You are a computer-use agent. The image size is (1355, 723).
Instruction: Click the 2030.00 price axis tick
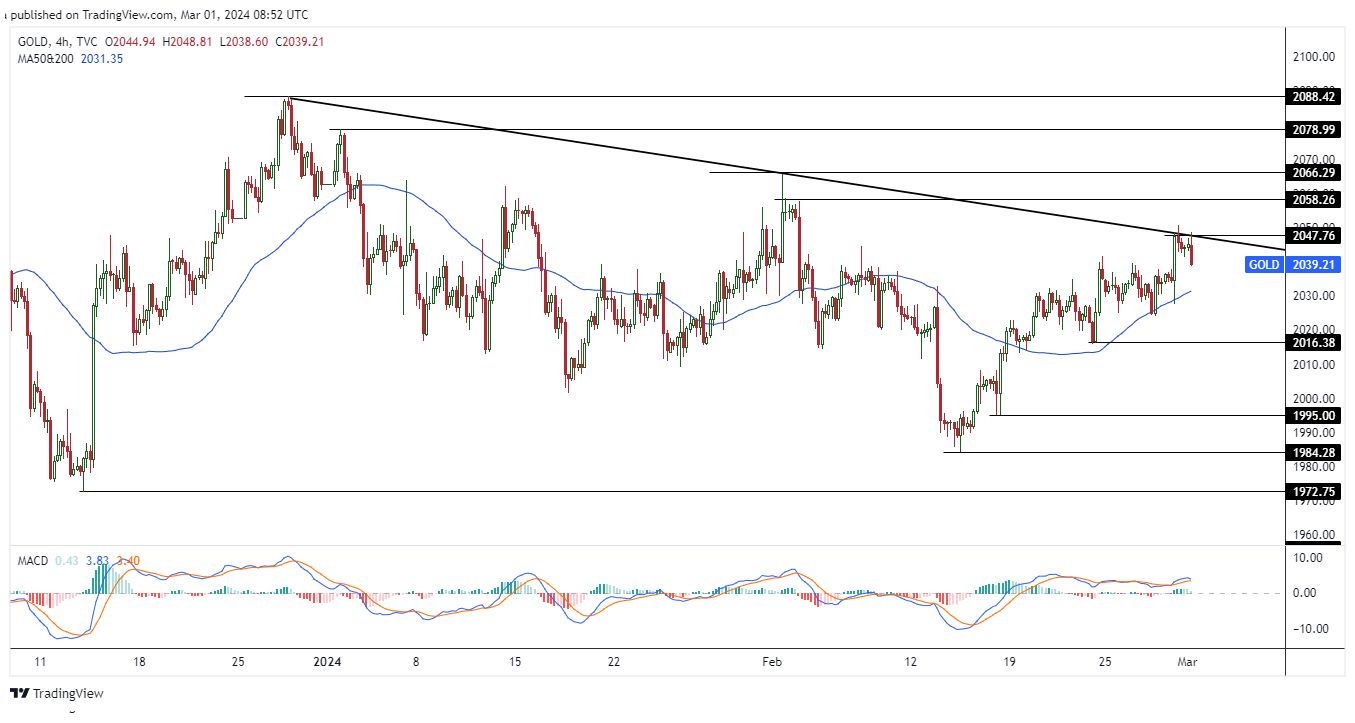pos(1314,296)
